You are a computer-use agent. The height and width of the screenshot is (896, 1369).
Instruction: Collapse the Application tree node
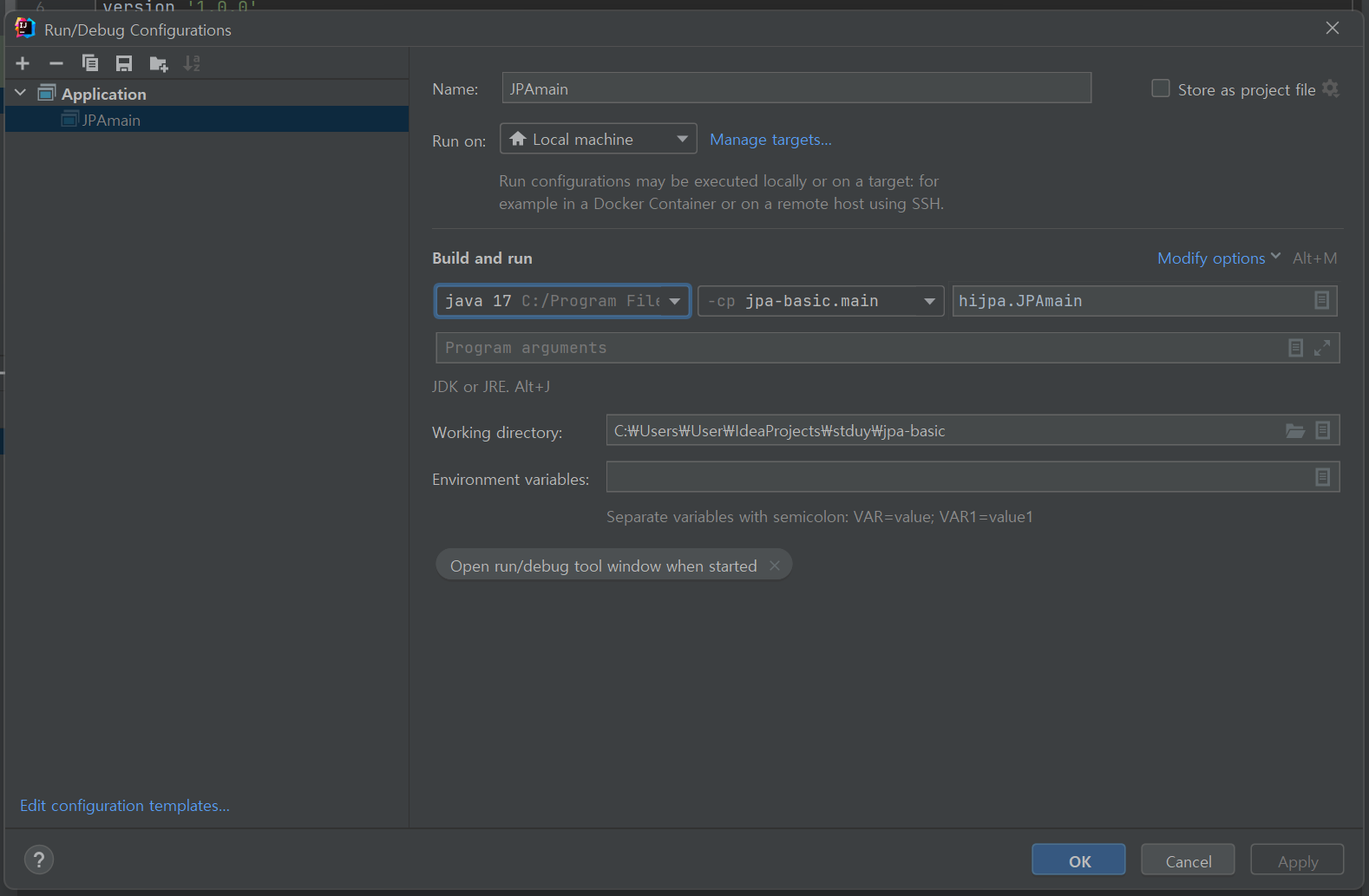21,93
